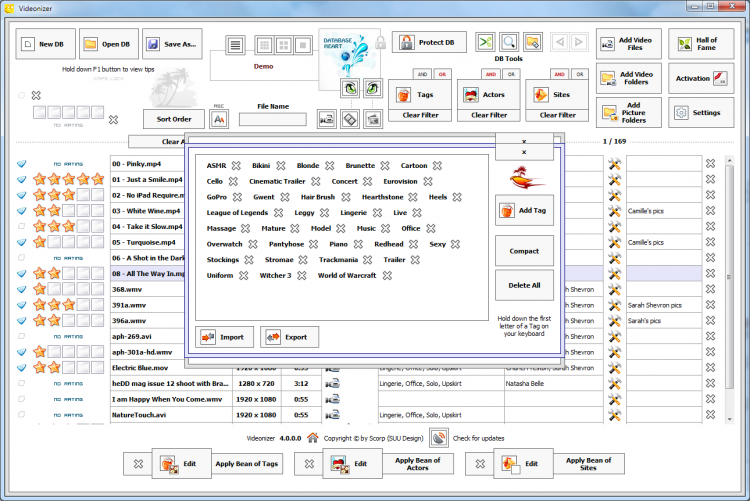Click the MISC text filter icon
The width and height of the screenshot is (750, 501).
point(219,119)
